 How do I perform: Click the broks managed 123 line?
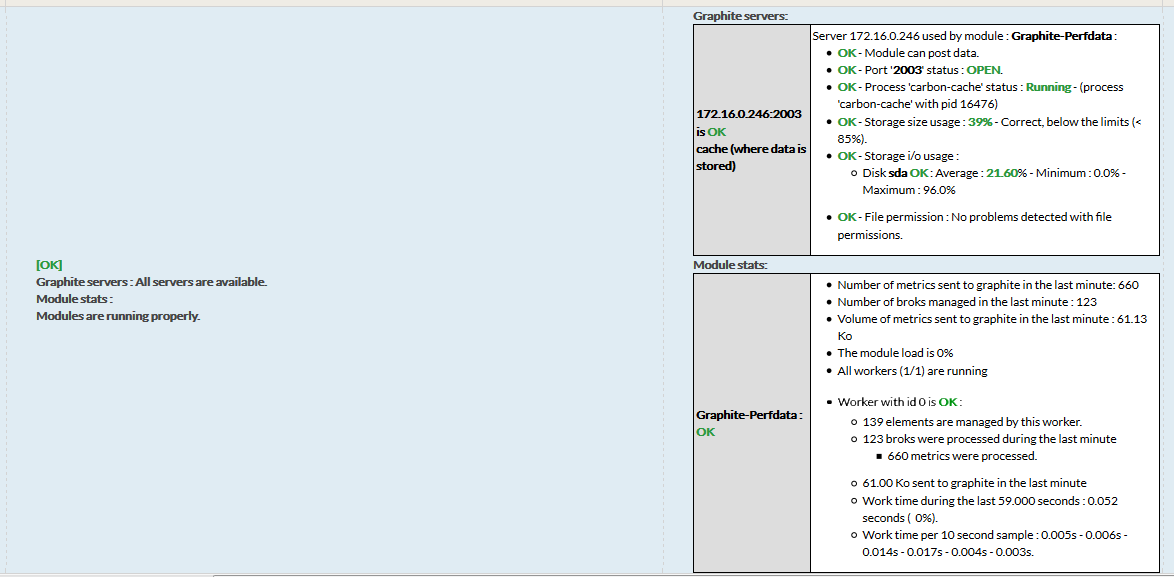[x=966, y=302]
